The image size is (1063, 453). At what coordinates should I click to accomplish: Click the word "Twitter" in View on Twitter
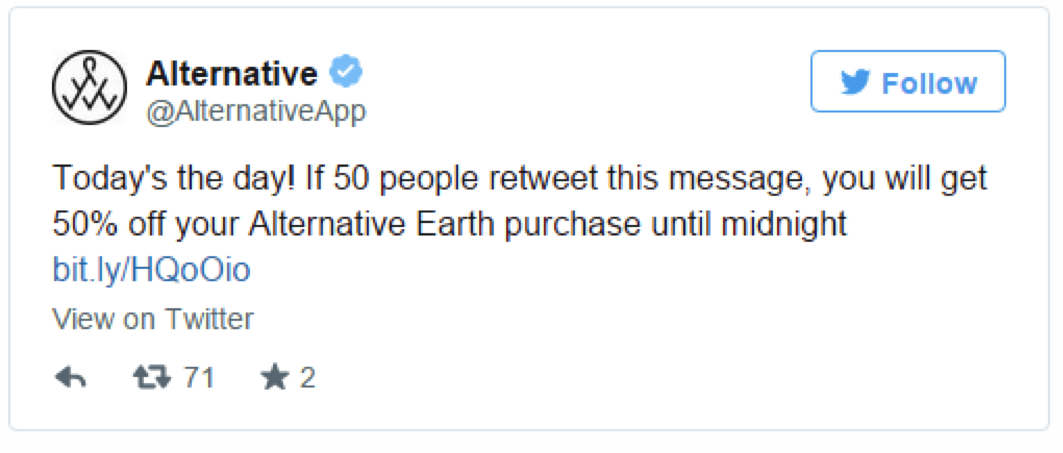tap(209, 319)
